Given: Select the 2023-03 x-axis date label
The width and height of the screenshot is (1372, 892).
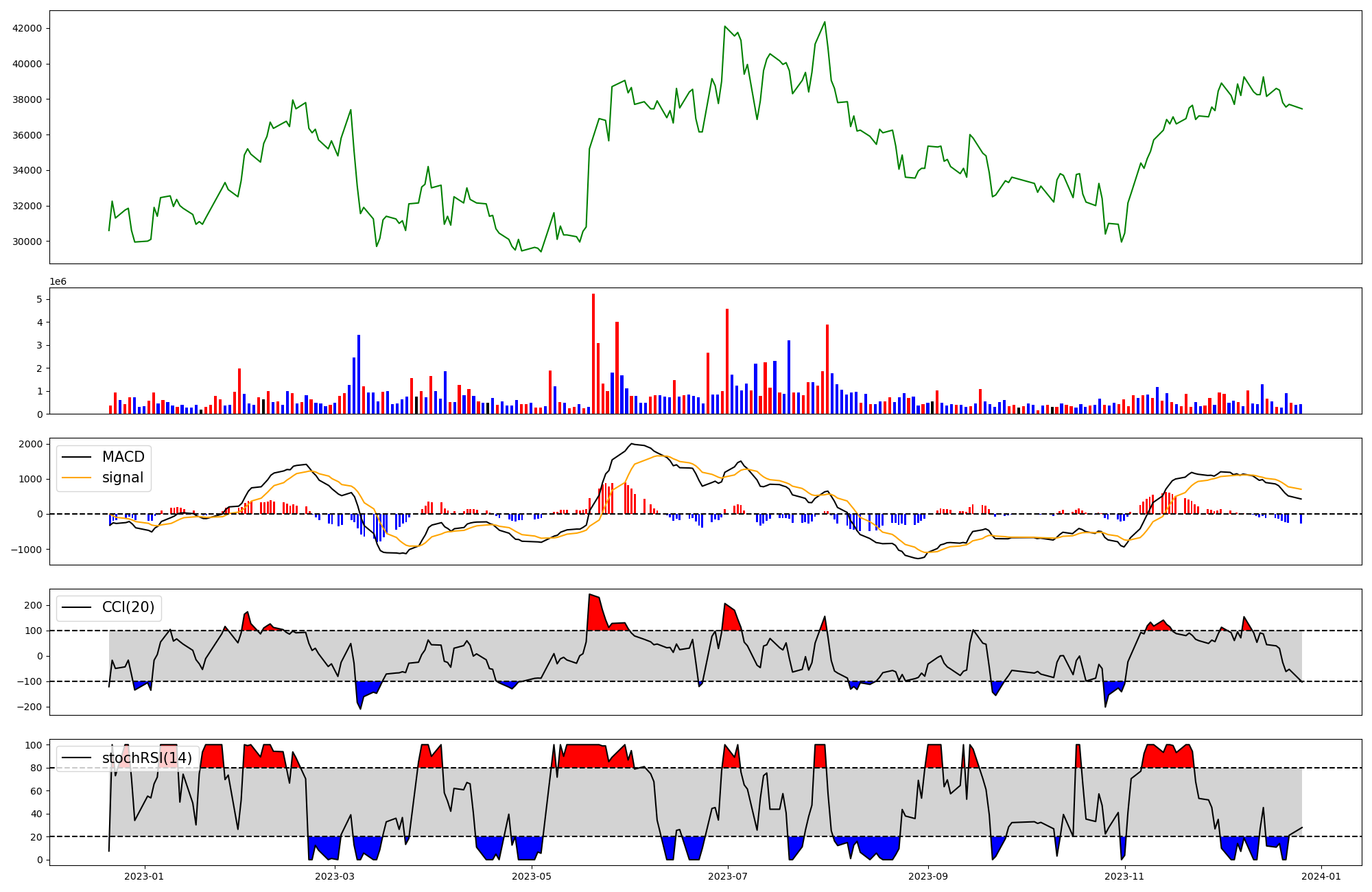Looking at the screenshot, I should pyautogui.click(x=335, y=876).
